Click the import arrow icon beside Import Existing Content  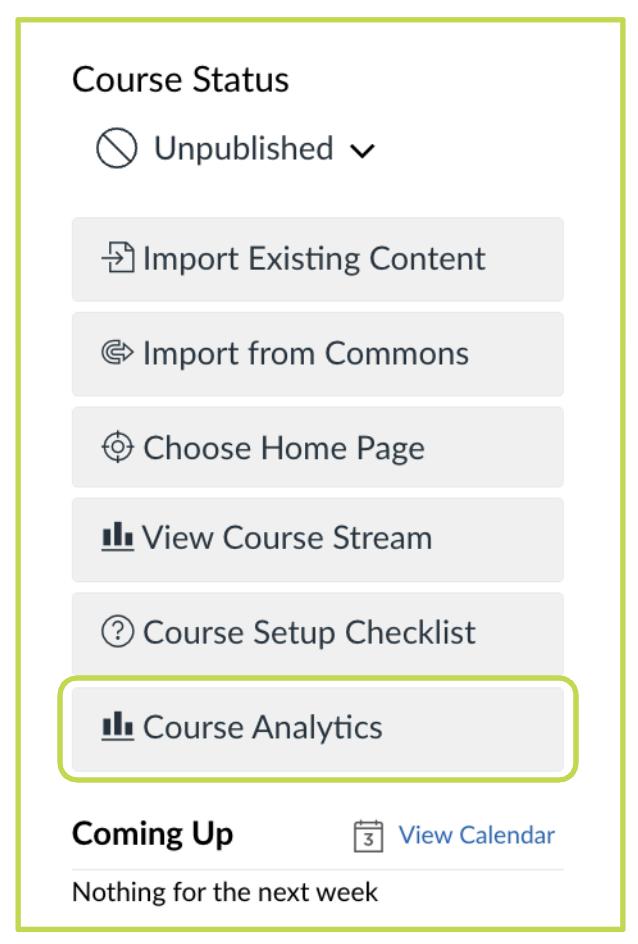tap(122, 259)
